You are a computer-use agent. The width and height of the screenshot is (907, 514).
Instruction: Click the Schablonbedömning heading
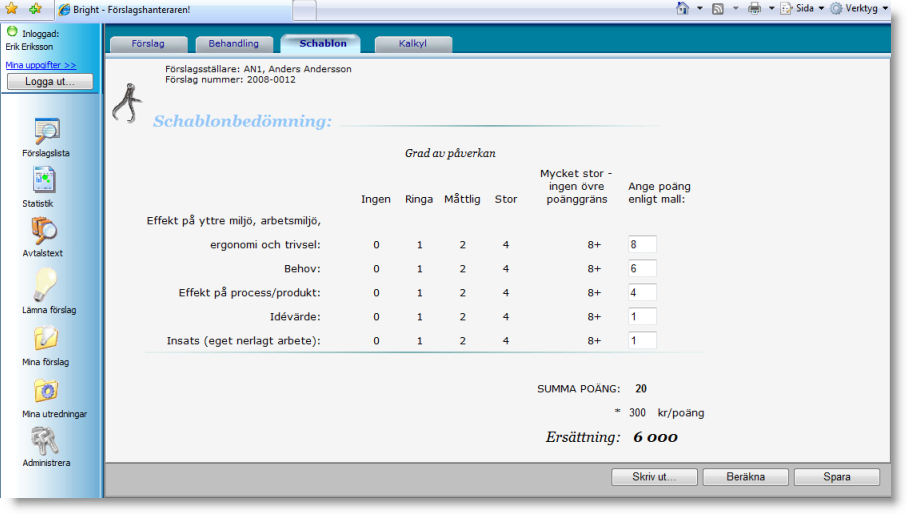tap(242, 121)
